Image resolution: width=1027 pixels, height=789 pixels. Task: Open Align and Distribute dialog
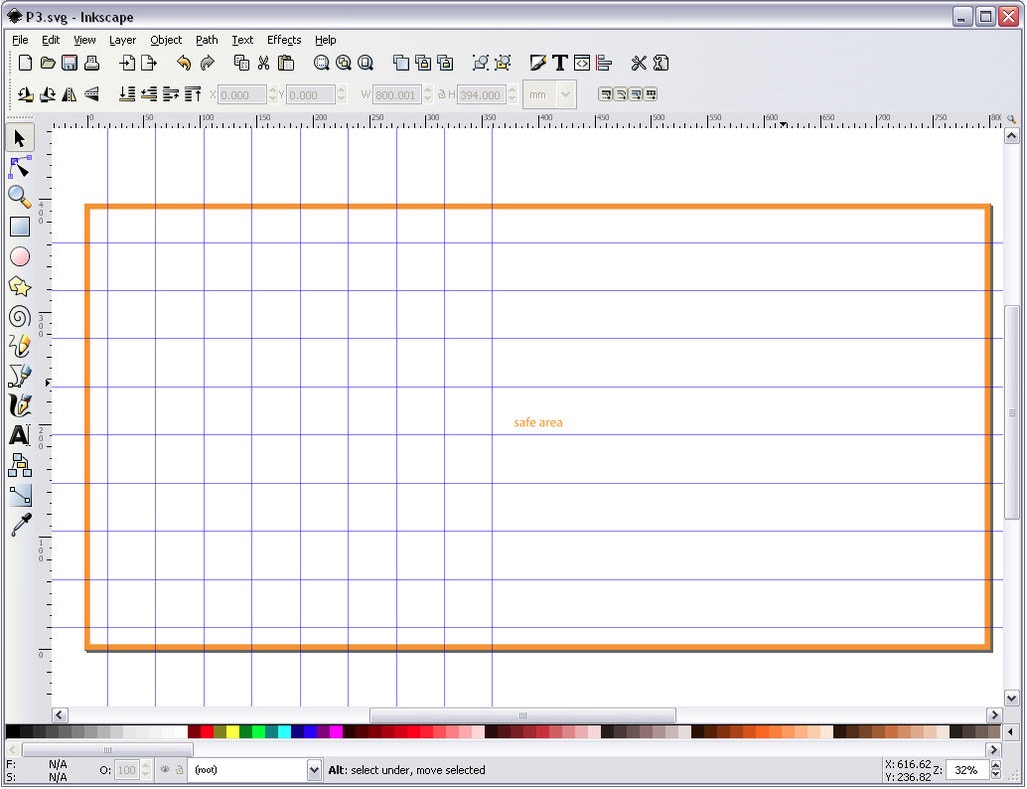604,63
